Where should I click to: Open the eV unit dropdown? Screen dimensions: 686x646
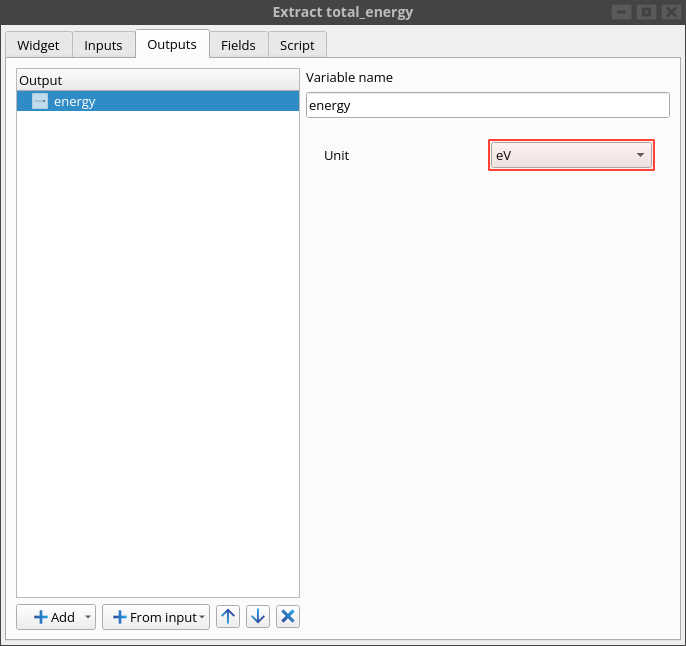[571, 155]
